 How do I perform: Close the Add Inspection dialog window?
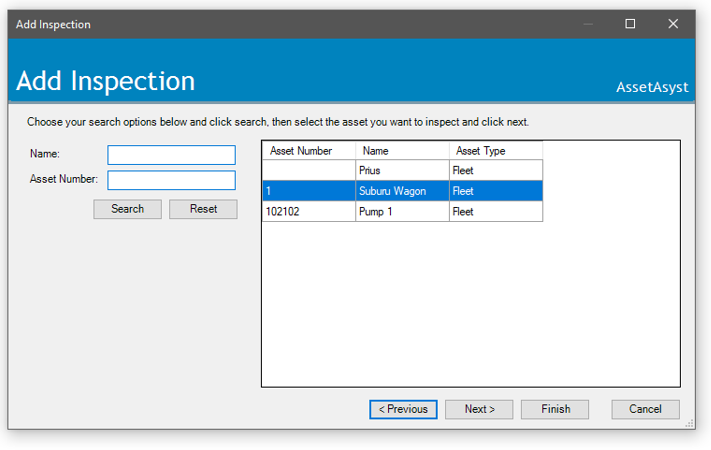[673, 24]
